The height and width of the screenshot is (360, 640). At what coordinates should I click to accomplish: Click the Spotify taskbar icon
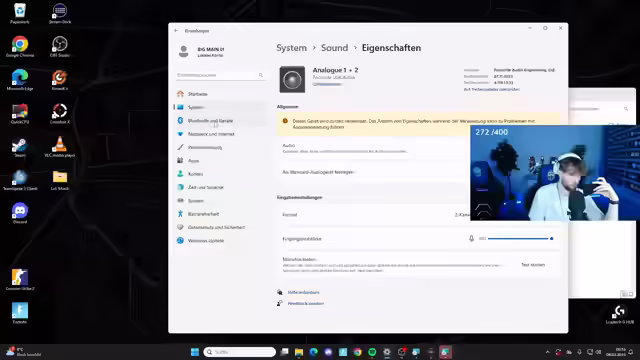[372, 352]
